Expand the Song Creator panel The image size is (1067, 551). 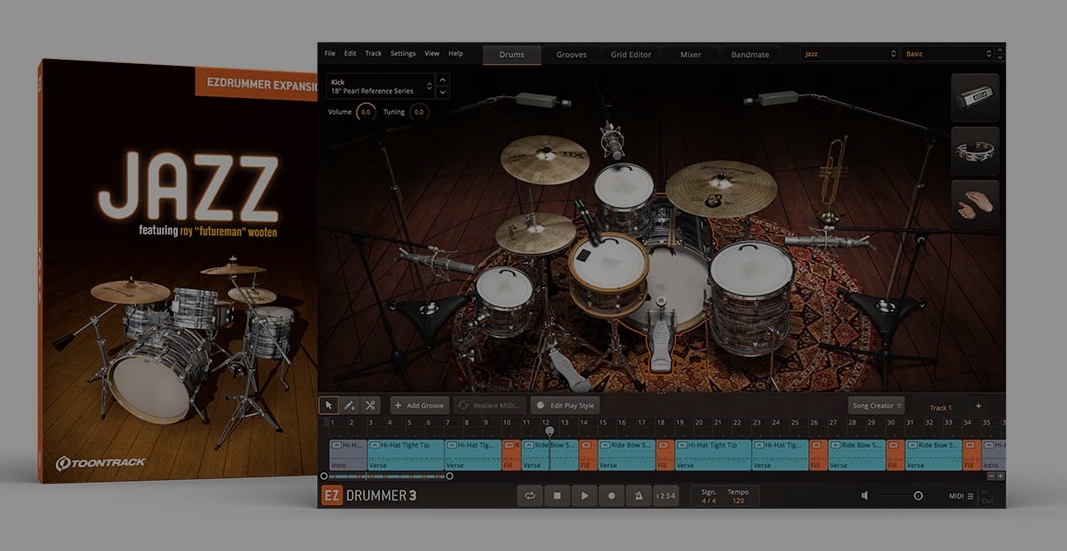pyautogui.click(x=876, y=405)
